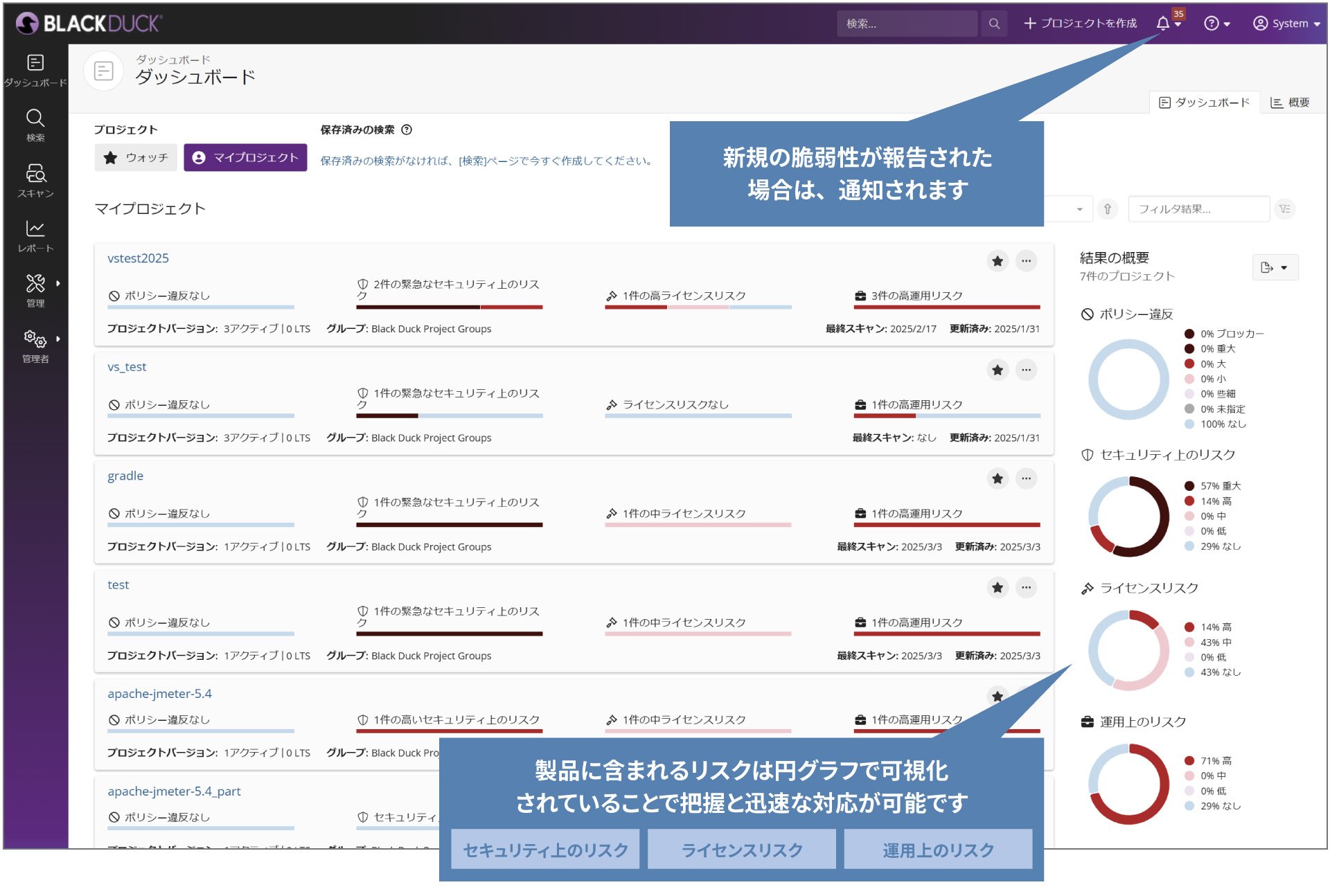
Task: Focus the 検索... header search field
Action: [x=907, y=24]
